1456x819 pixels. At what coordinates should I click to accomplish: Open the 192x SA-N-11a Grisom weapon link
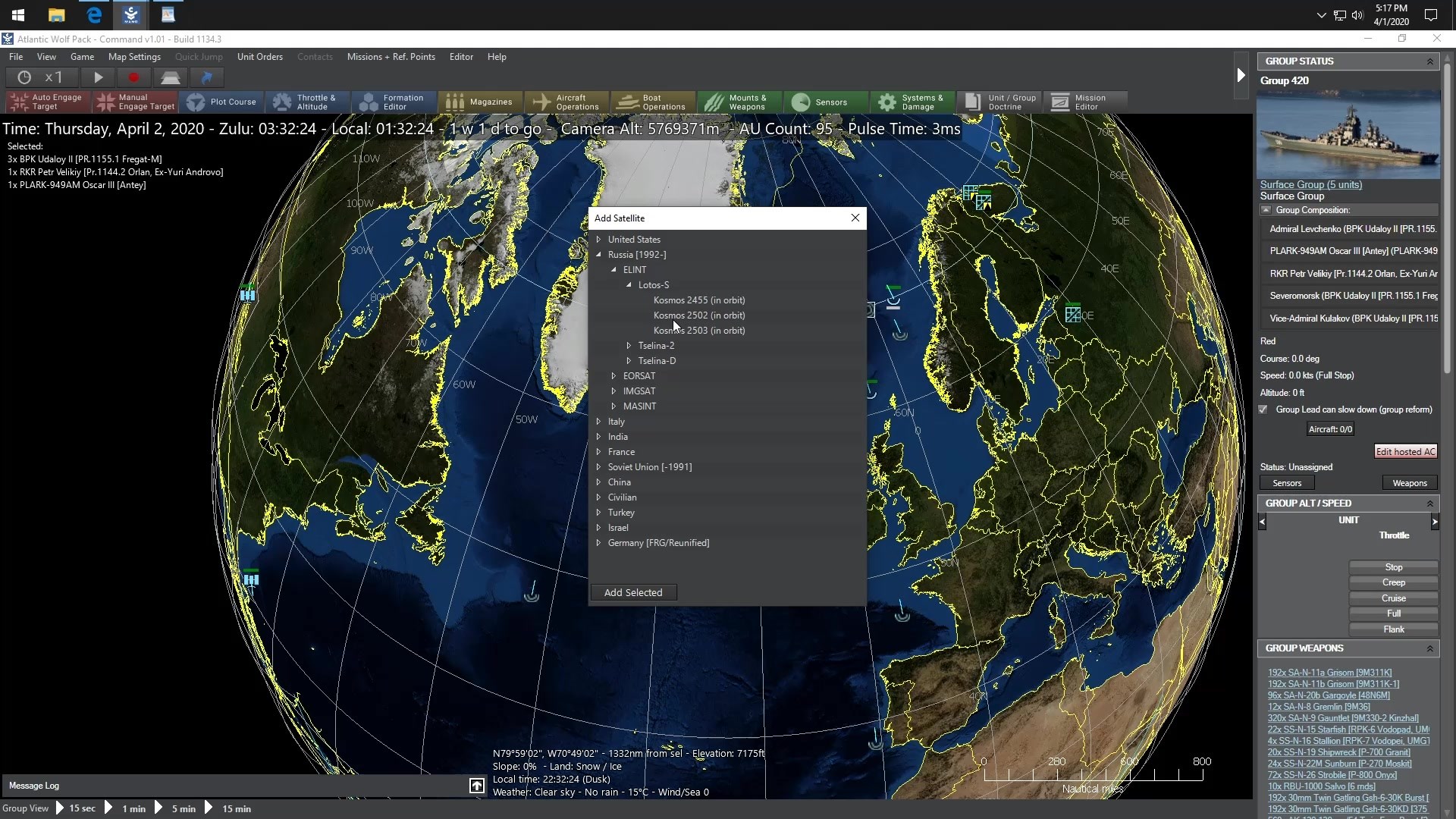click(x=1330, y=673)
